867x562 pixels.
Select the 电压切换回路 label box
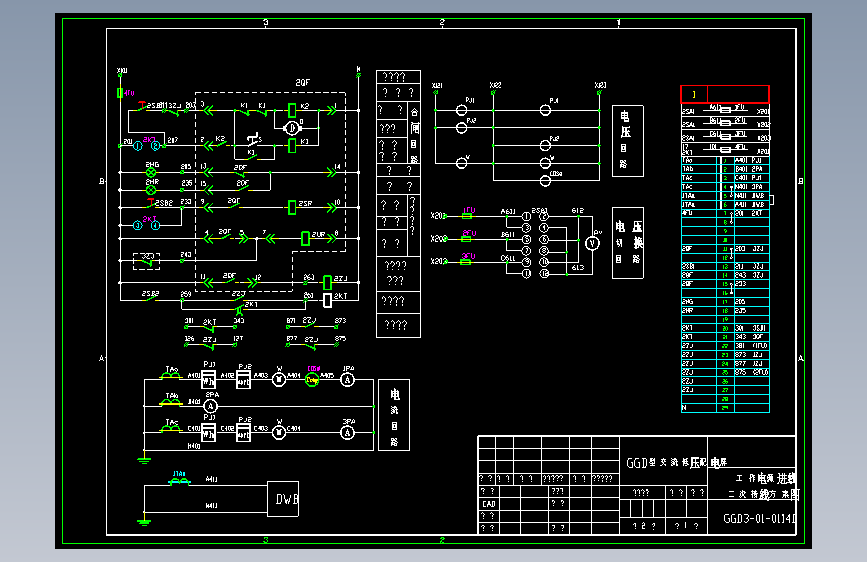tap(628, 243)
